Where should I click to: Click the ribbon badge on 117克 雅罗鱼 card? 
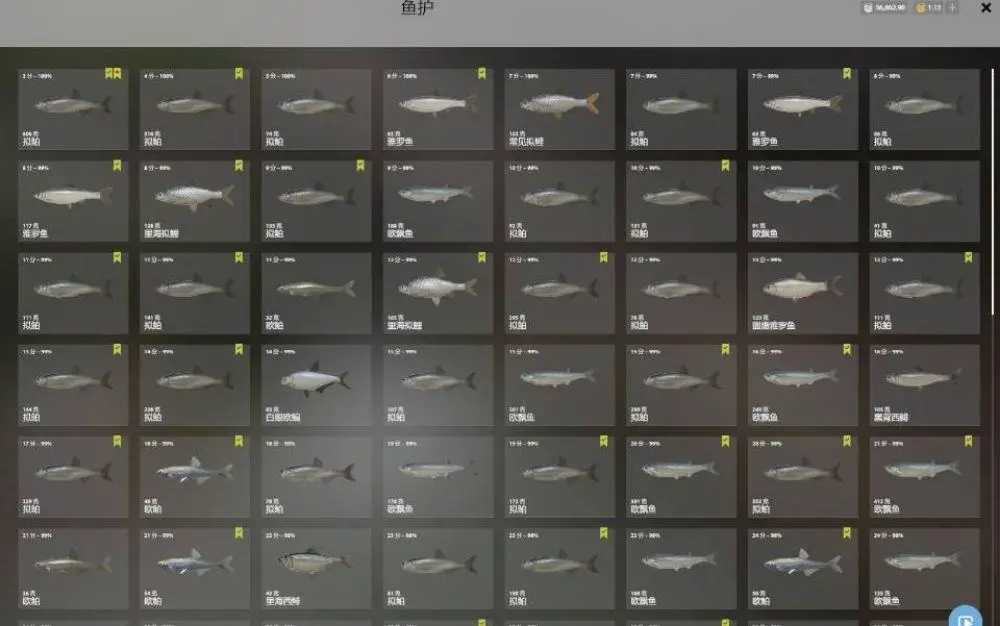click(x=117, y=166)
